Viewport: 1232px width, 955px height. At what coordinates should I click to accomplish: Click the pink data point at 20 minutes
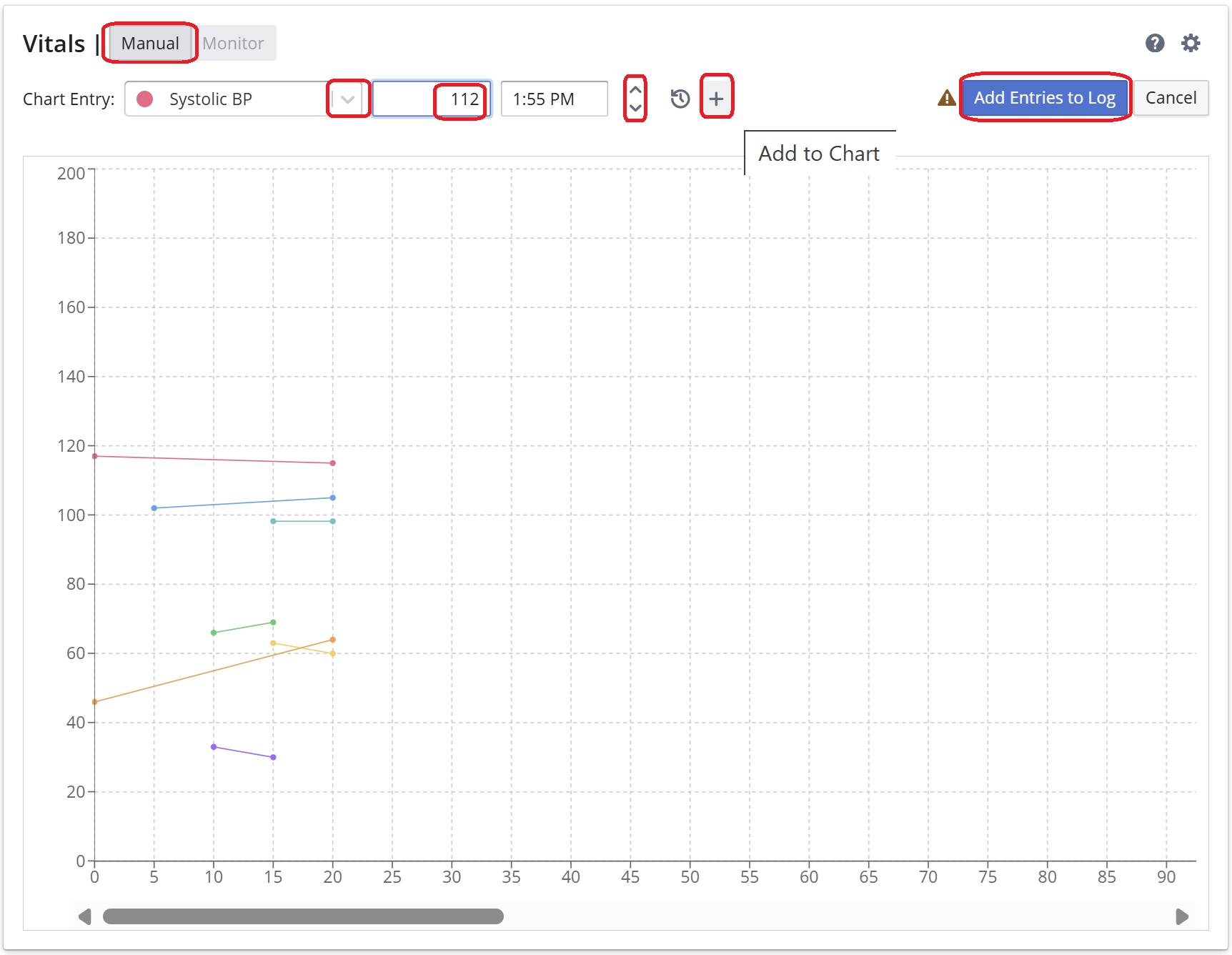[332, 463]
